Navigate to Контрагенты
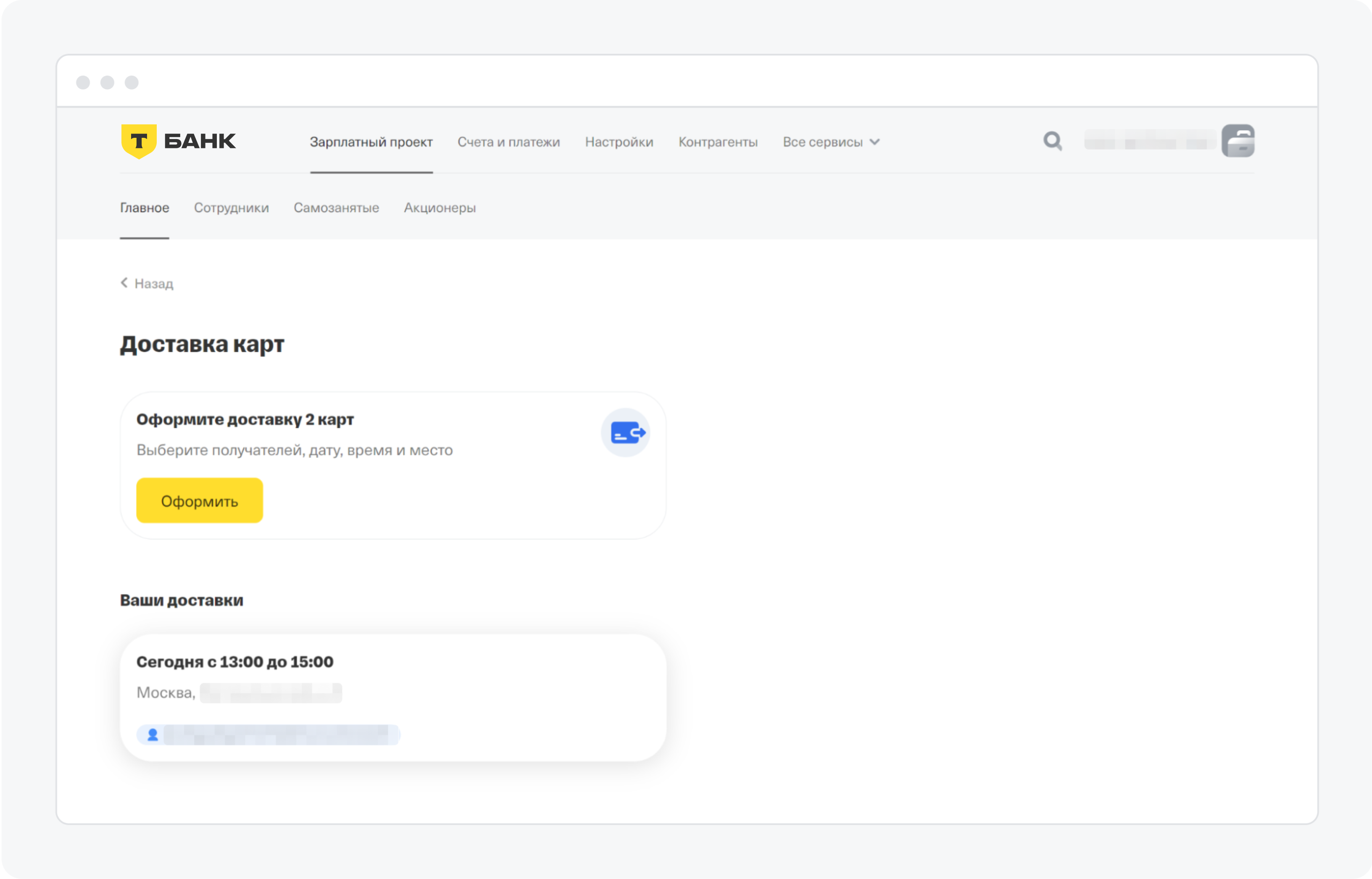This screenshot has height=879, width=1372. 717,142
